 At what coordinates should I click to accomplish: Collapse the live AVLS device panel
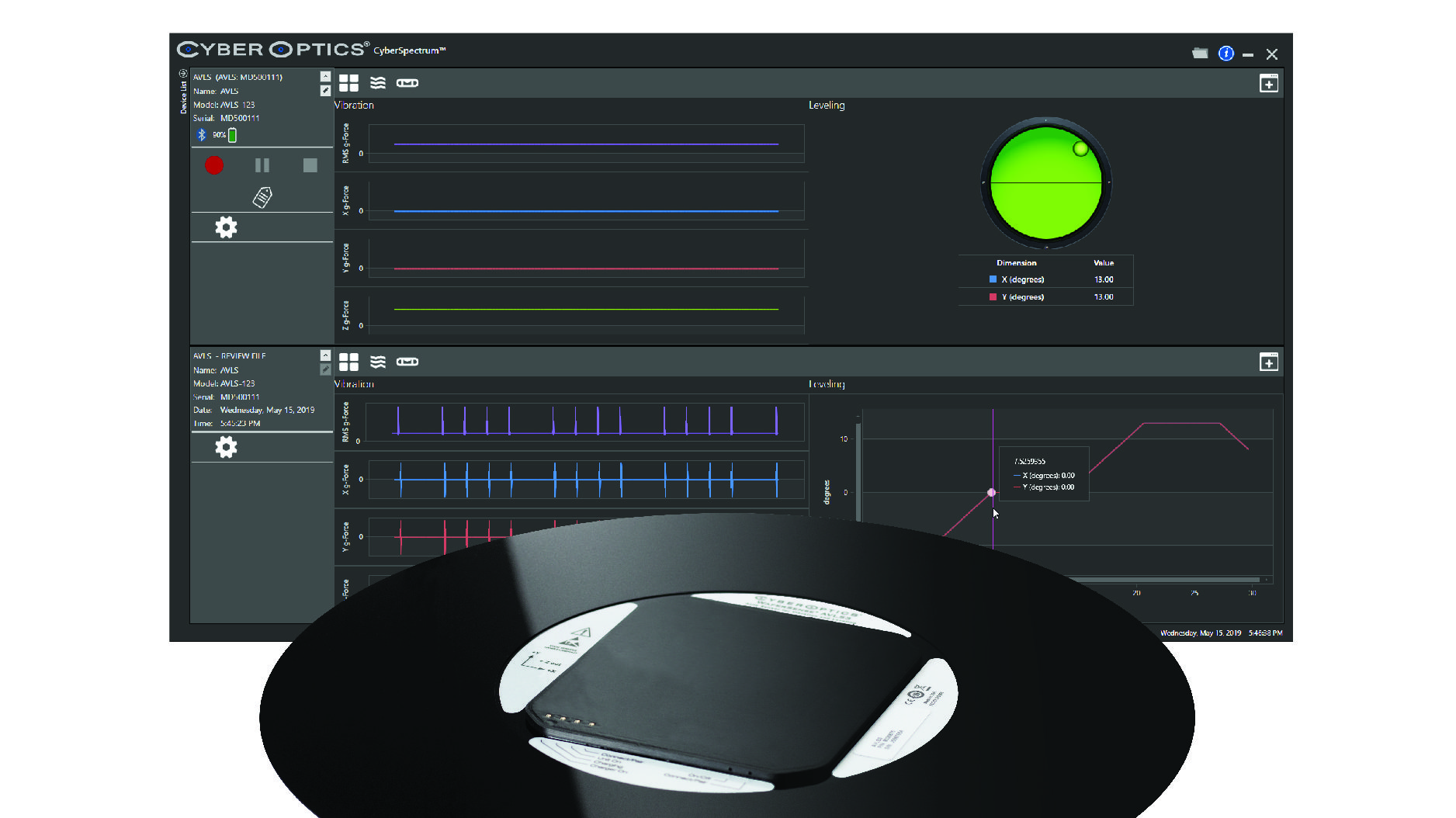click(325, 76)
